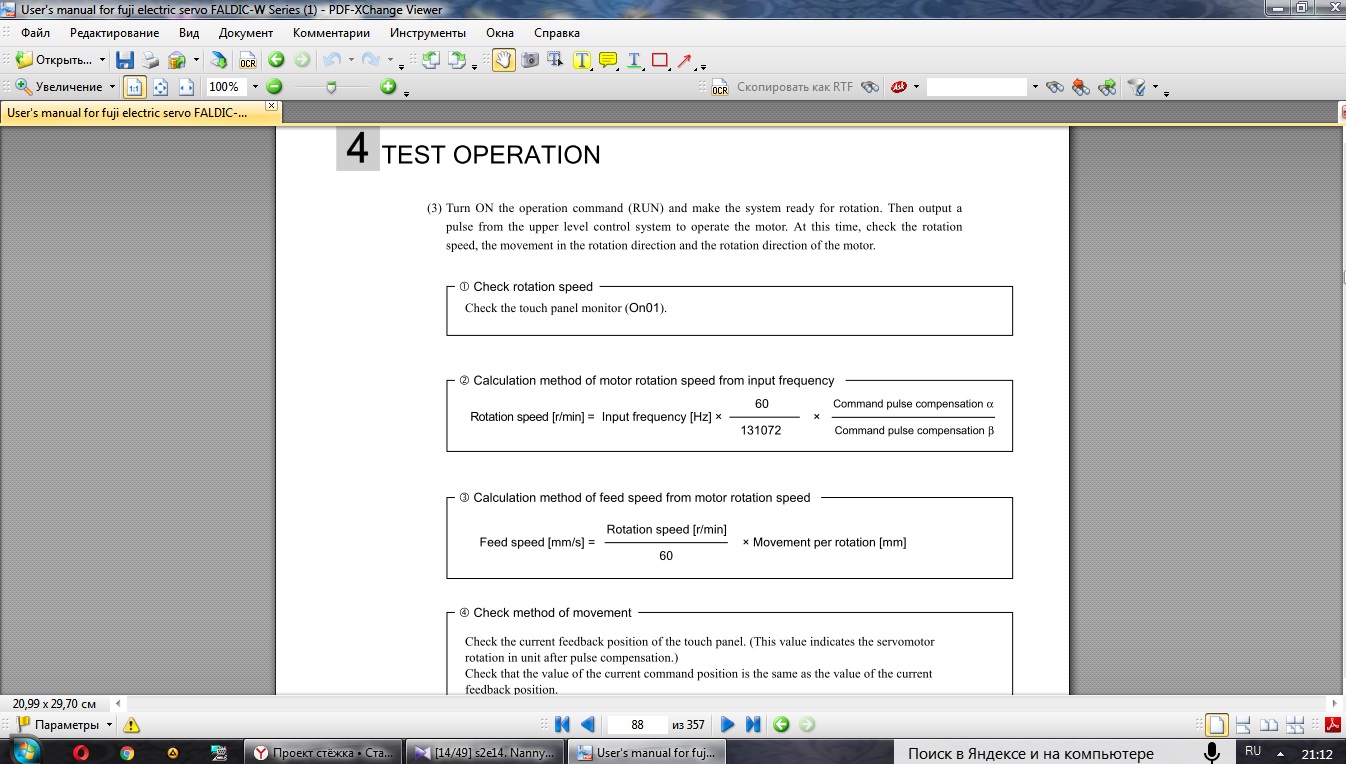Rotate page clockwise
The height and width of the screenshot is (764, 1346).
[x=457, y=60]
